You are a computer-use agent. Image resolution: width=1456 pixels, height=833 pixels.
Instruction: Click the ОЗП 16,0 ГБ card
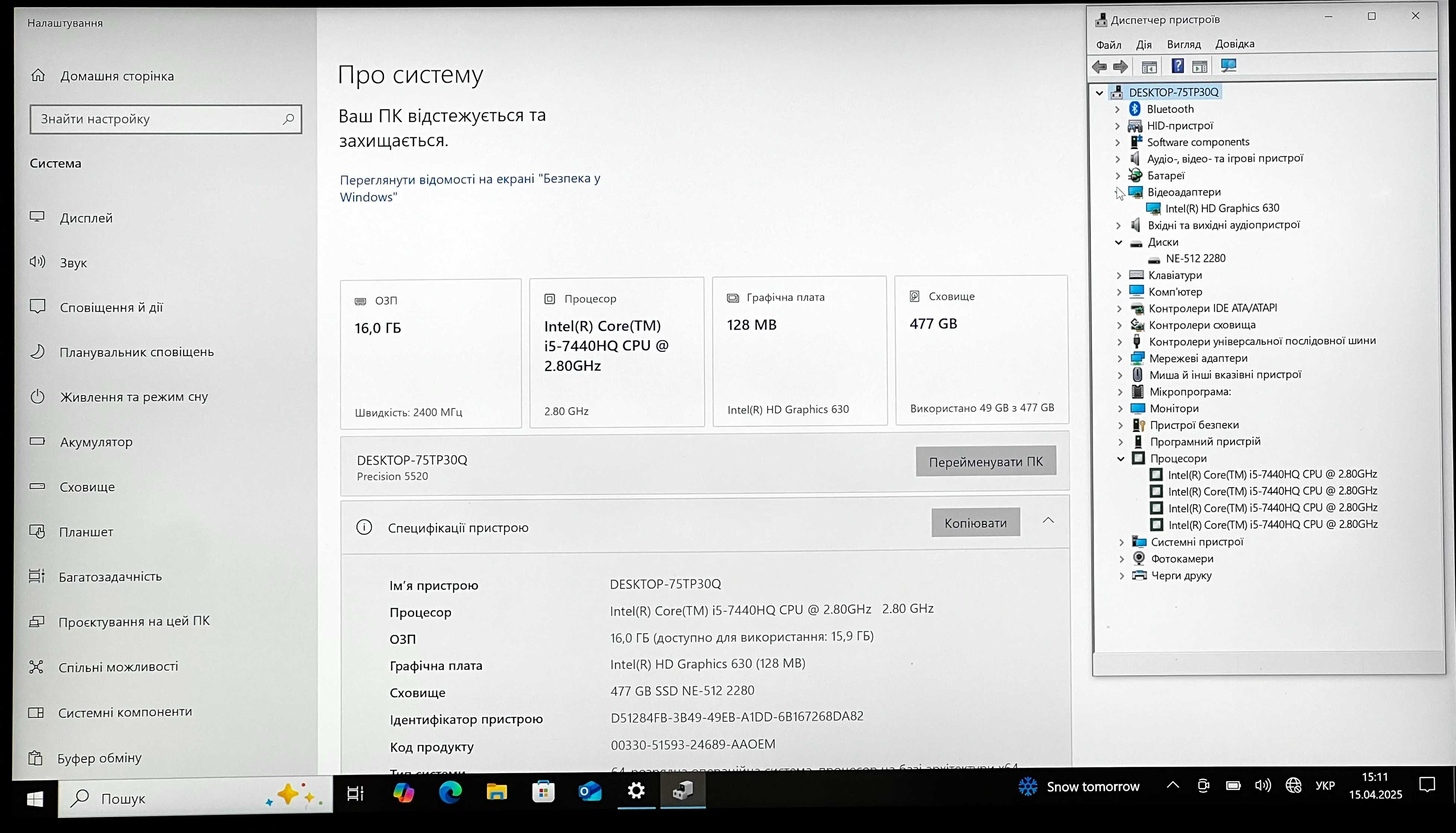pyautogui.click(x=431, y=353)
